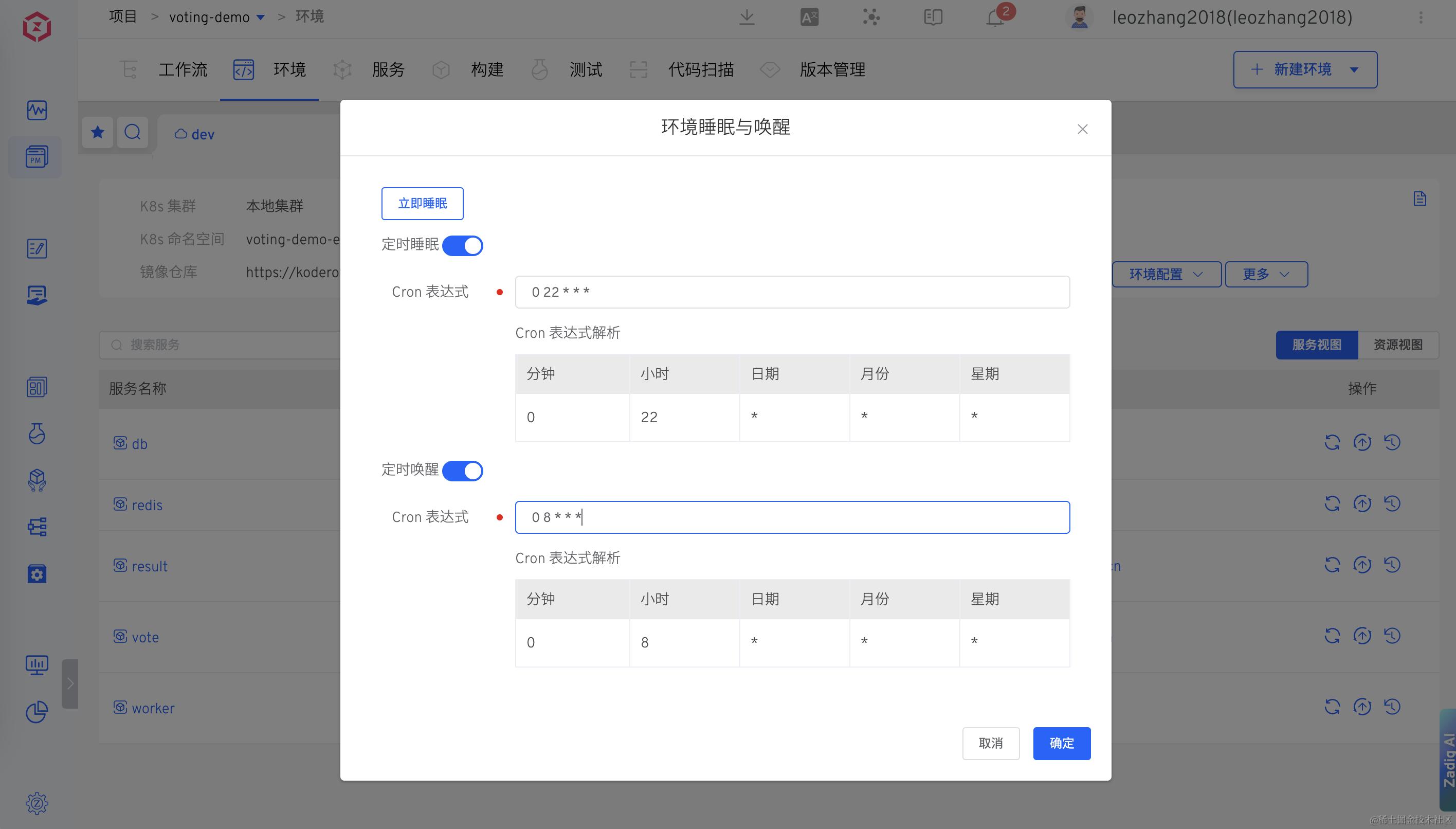Click the 立即睡眠 button
This screenshot has width=1456, height=829.
pos(422,203)
